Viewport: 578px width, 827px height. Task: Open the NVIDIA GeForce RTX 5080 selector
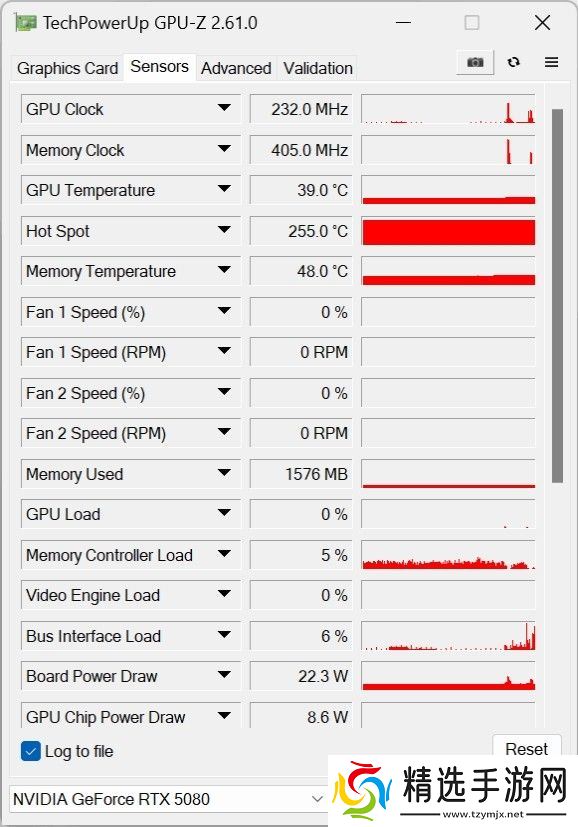click(318, 798)
